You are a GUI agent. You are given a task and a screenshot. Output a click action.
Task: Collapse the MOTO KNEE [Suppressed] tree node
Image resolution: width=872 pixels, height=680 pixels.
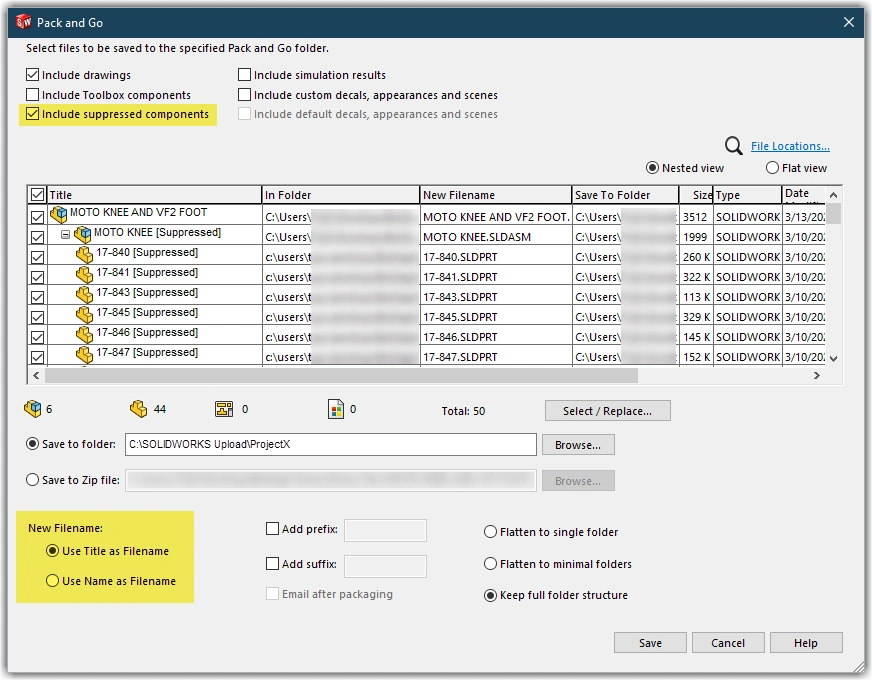65,235
